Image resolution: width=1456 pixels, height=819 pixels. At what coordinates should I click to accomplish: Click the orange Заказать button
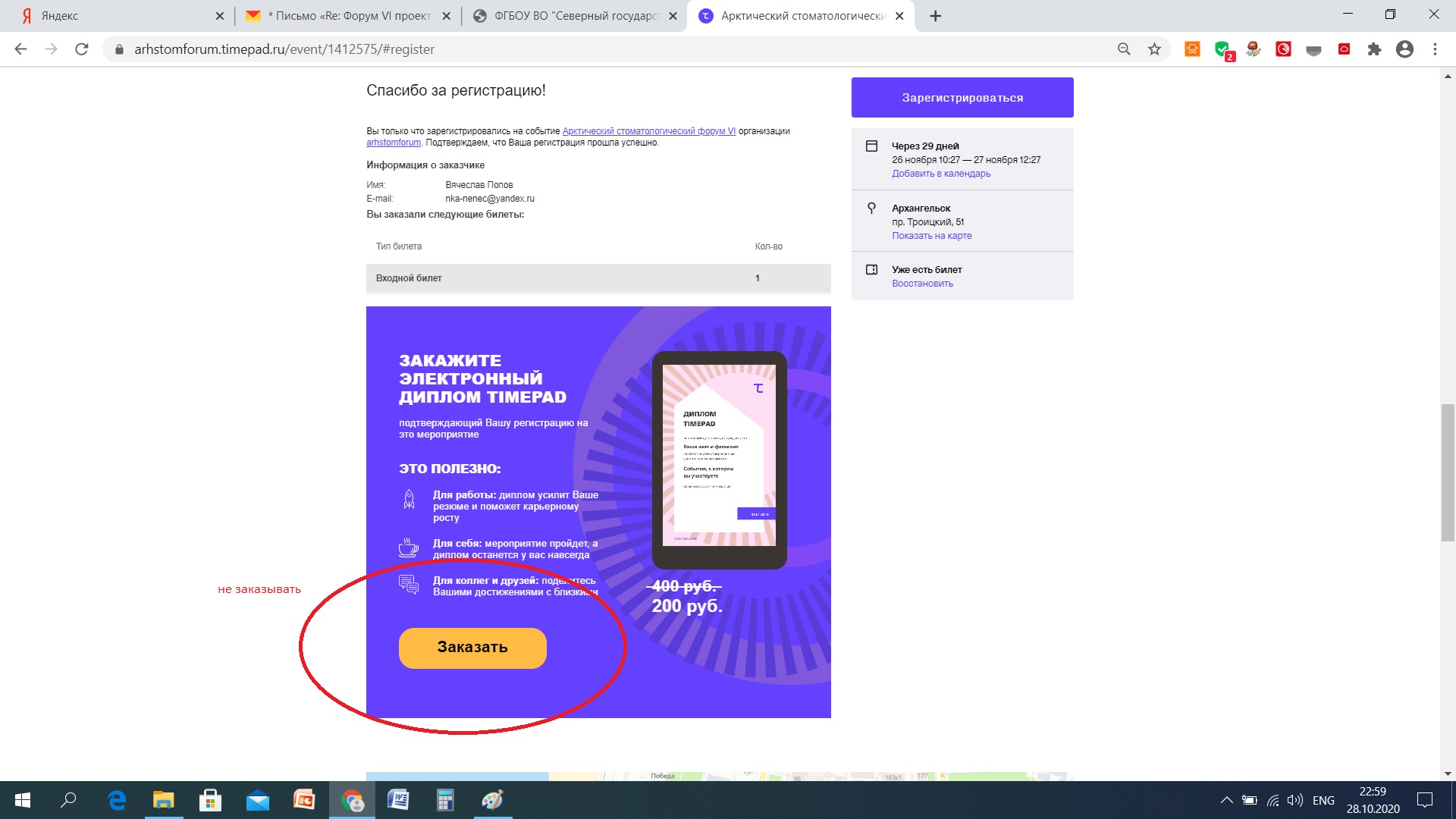[472, 648]
